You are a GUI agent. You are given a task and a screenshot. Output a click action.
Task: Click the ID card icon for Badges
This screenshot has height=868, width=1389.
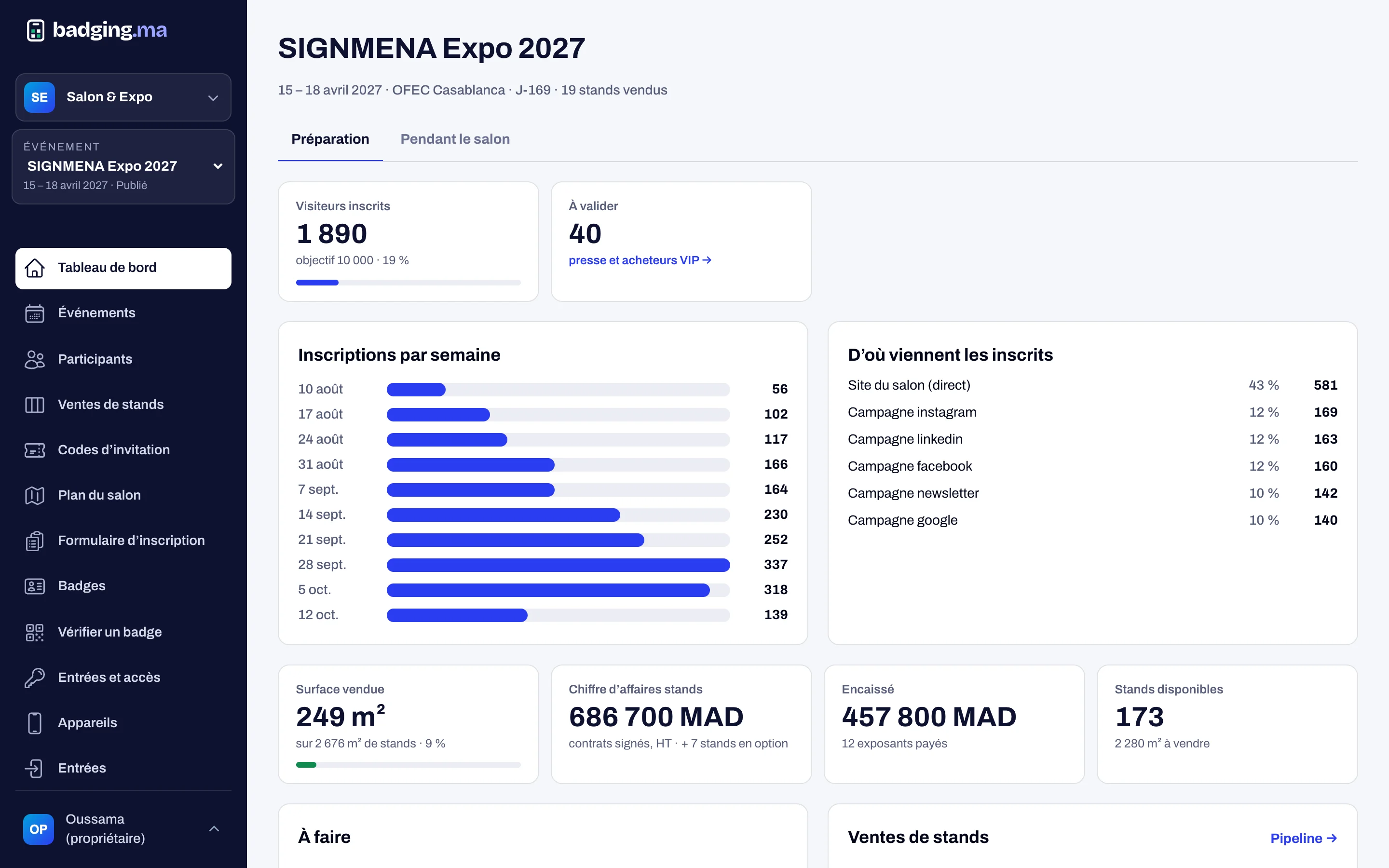[34, 586]
